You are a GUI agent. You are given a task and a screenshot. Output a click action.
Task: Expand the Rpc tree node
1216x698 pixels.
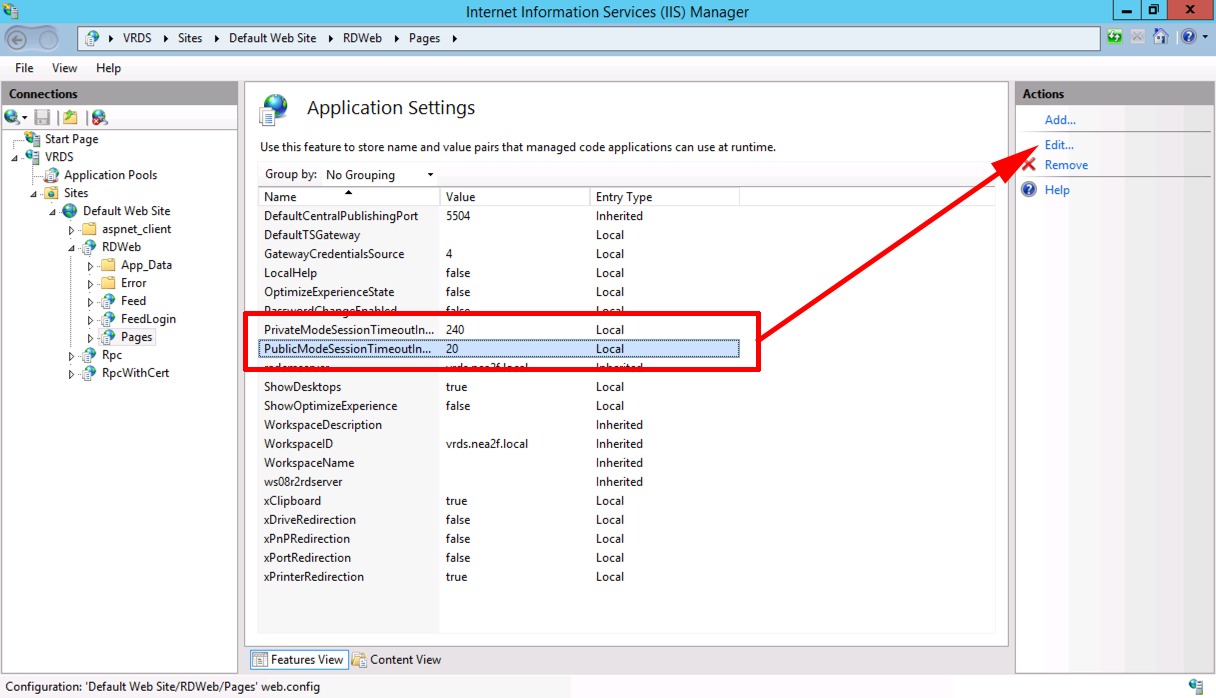(69, 354)
